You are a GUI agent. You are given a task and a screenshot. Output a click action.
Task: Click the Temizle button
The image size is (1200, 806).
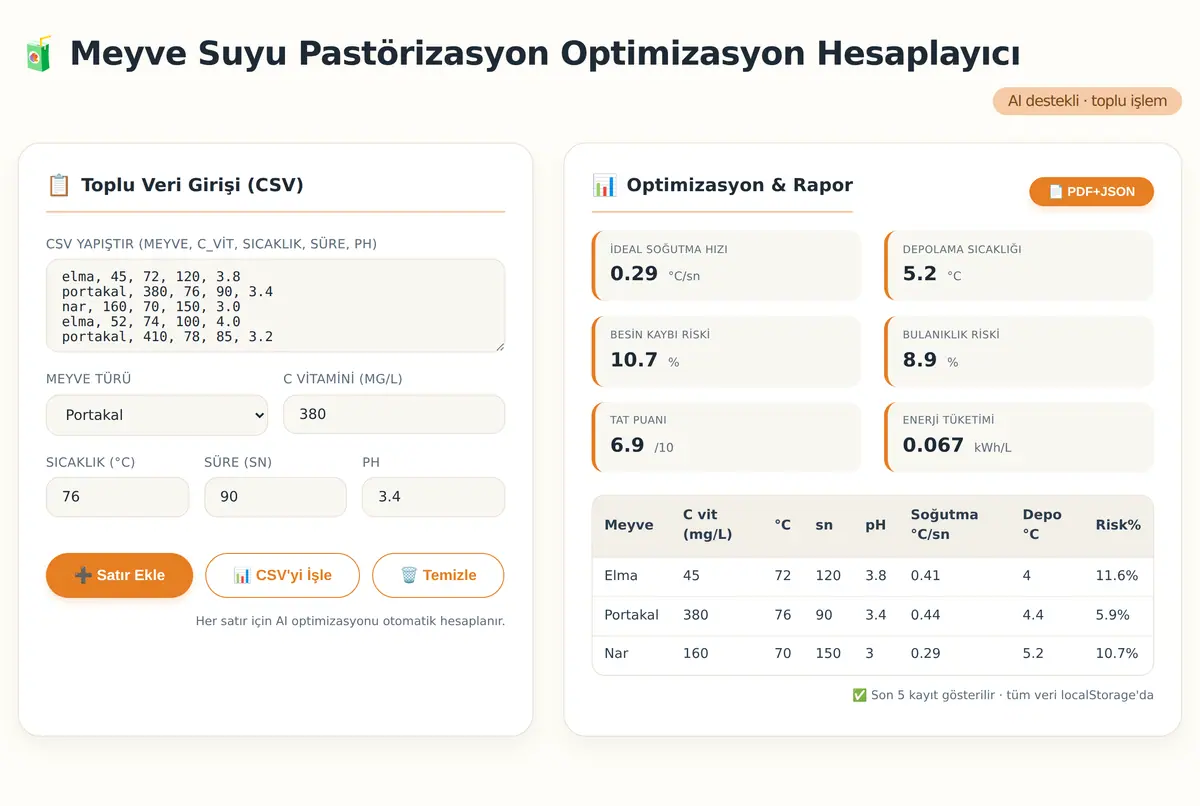coord(438,575)
